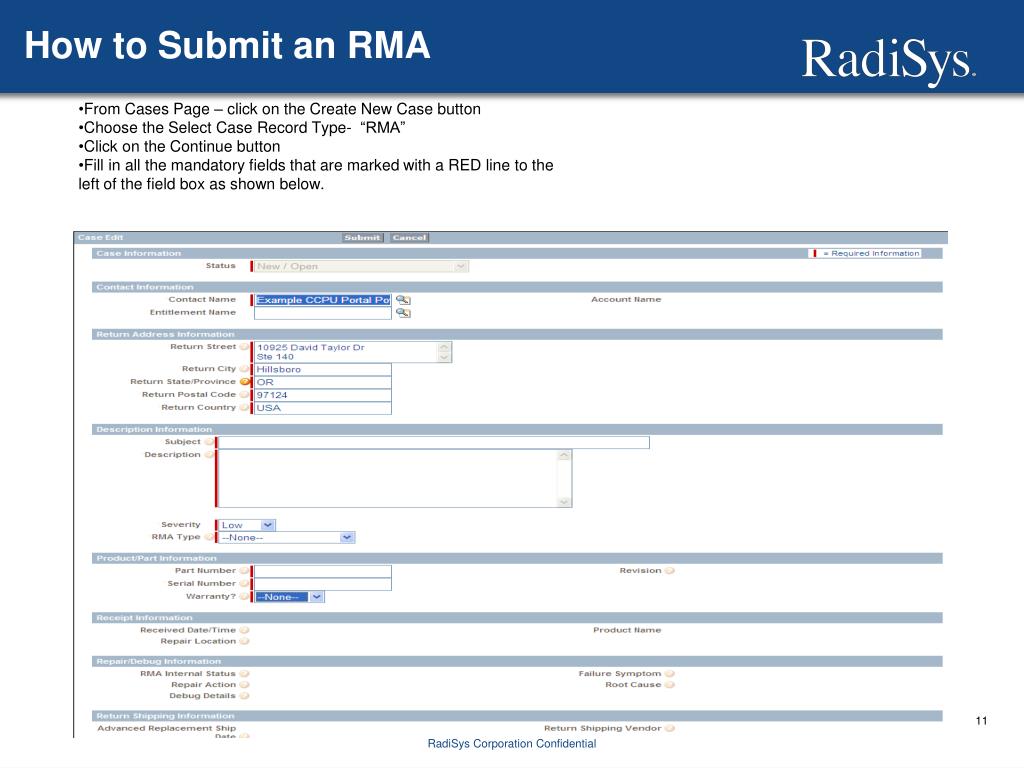This screenshot has height=768, width=1024.
Task: Click help icon beside Root Cause
Action: click(x=669, y=684)
